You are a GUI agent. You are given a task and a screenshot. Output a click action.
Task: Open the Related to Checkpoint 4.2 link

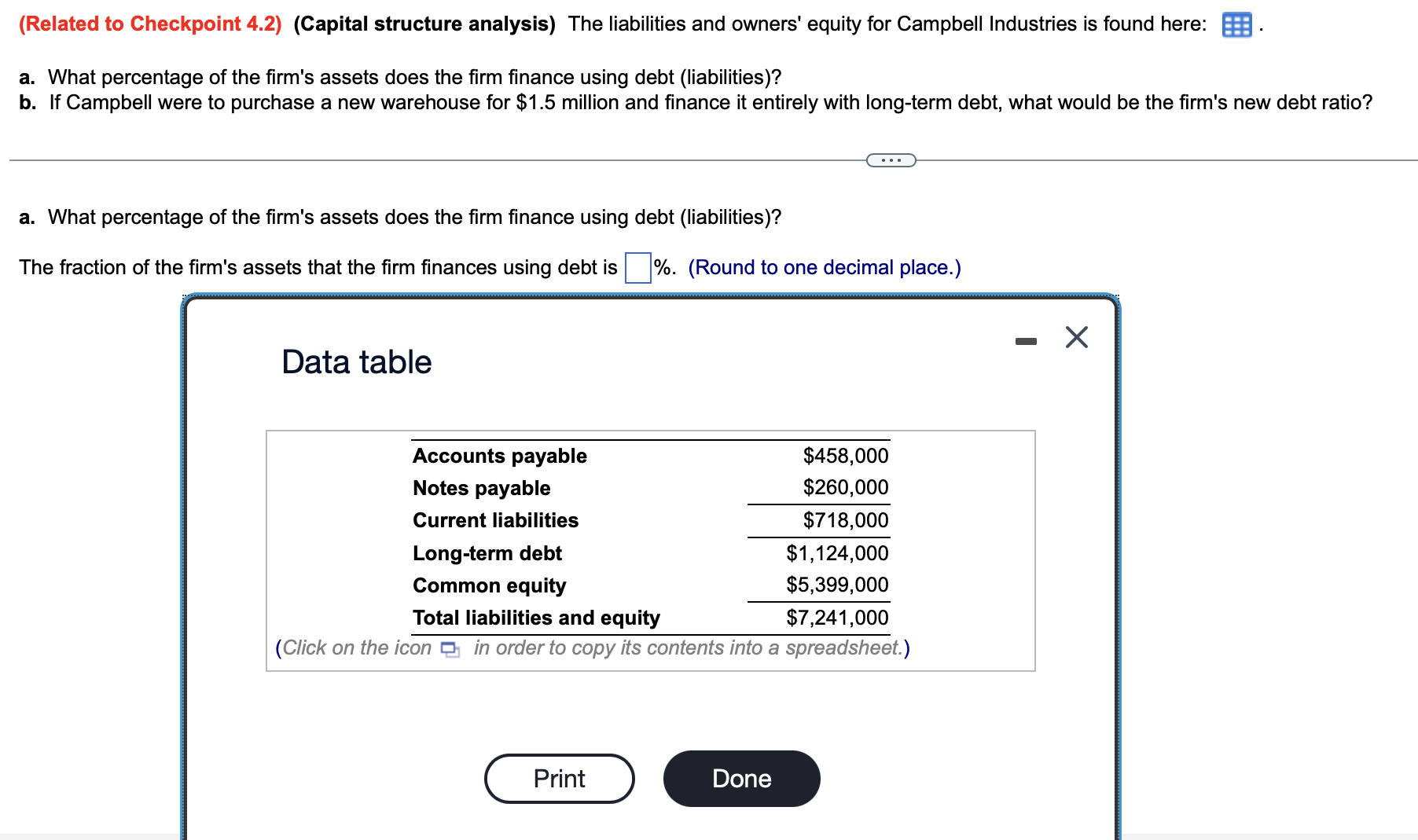[x=148, y=23]
